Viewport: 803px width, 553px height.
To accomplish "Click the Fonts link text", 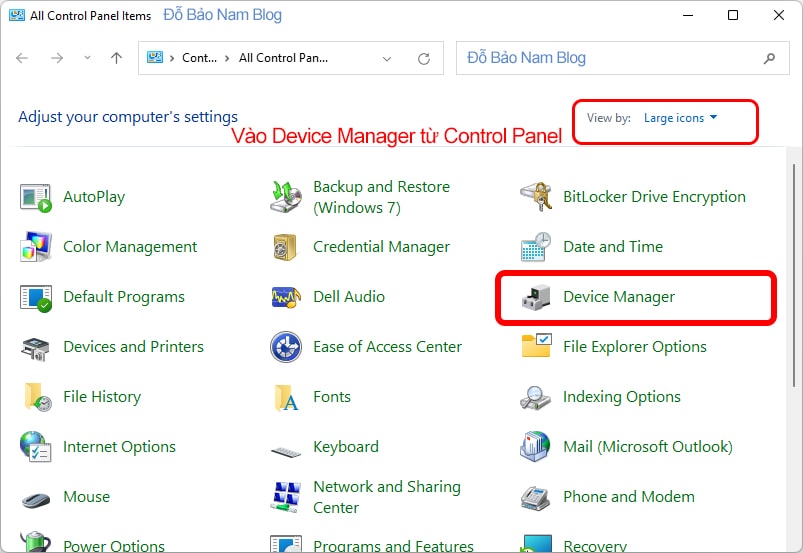I will point(332,397).
